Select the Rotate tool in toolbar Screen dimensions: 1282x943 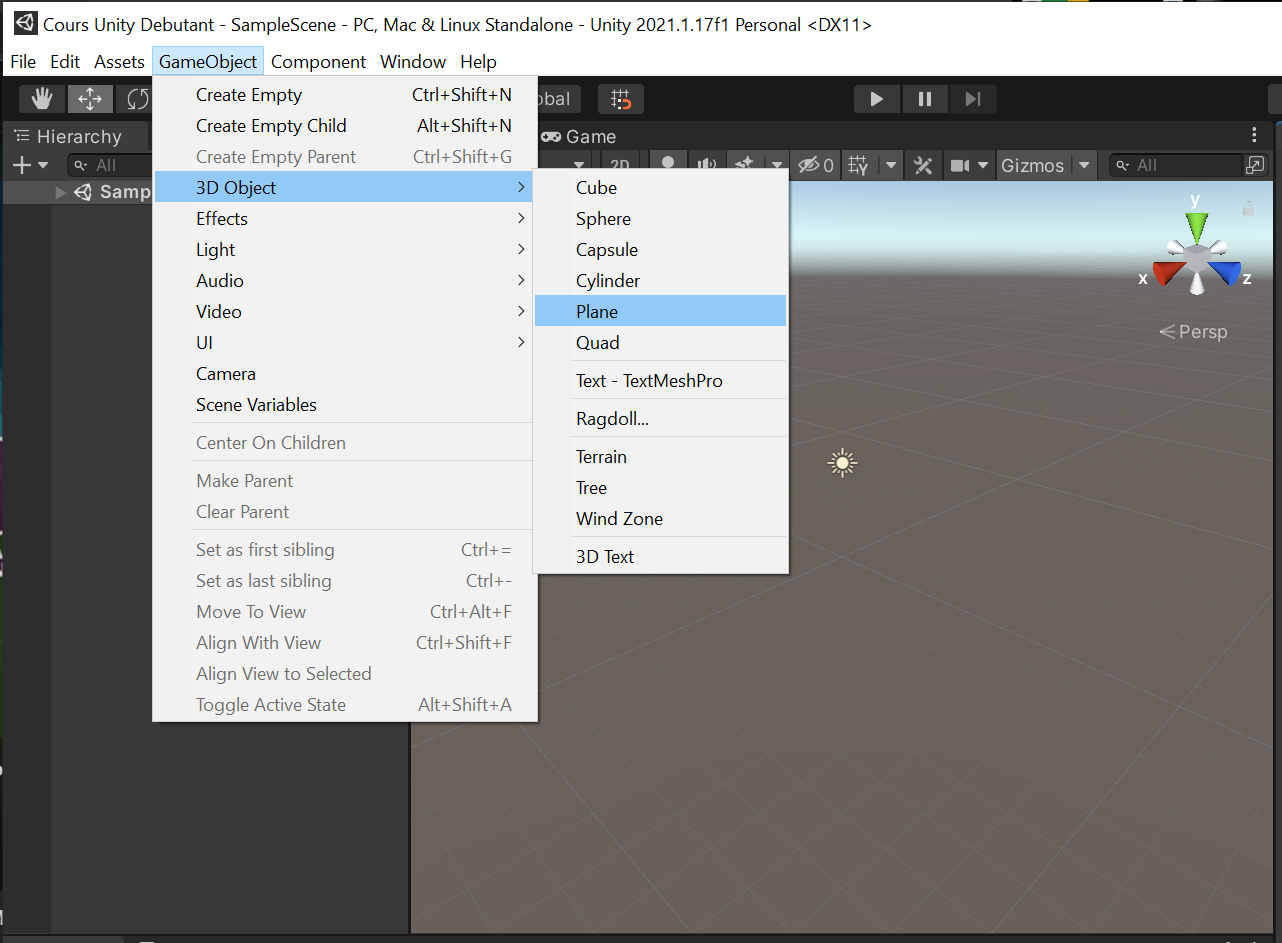135,99
